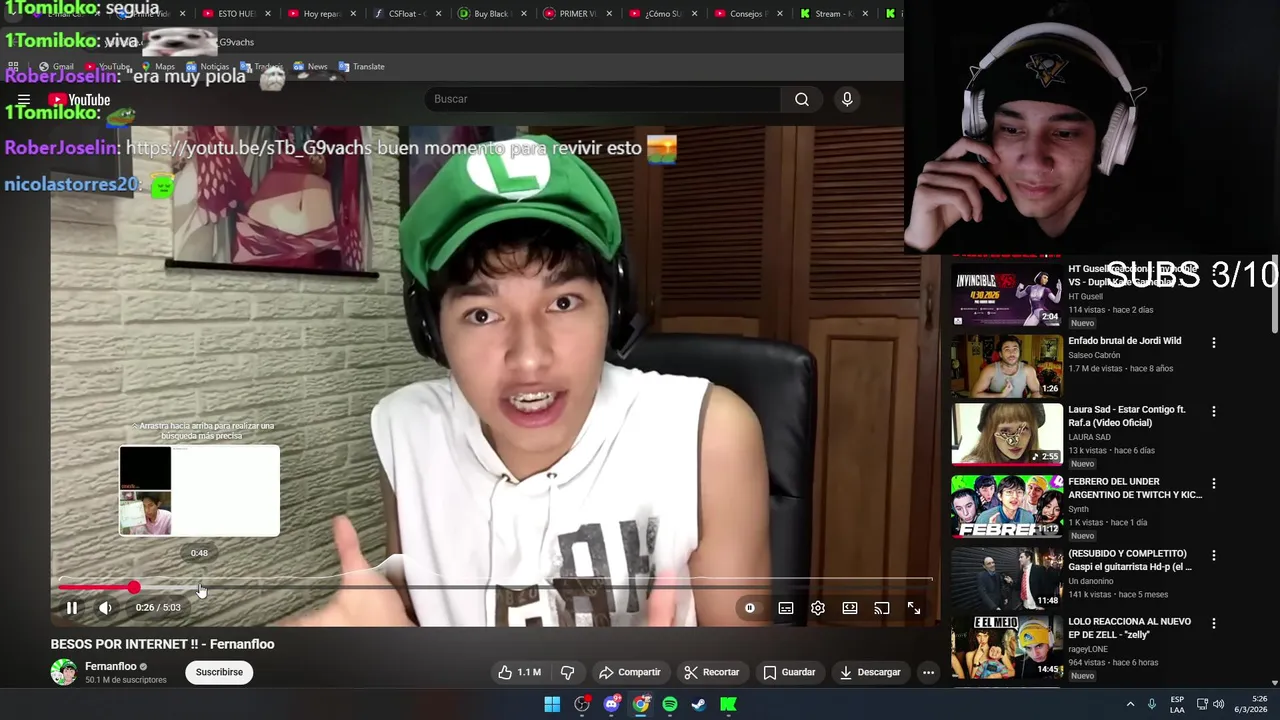1280x720 pixels.
Task: Like the video with thumbs up
Action: click(519, 672)
